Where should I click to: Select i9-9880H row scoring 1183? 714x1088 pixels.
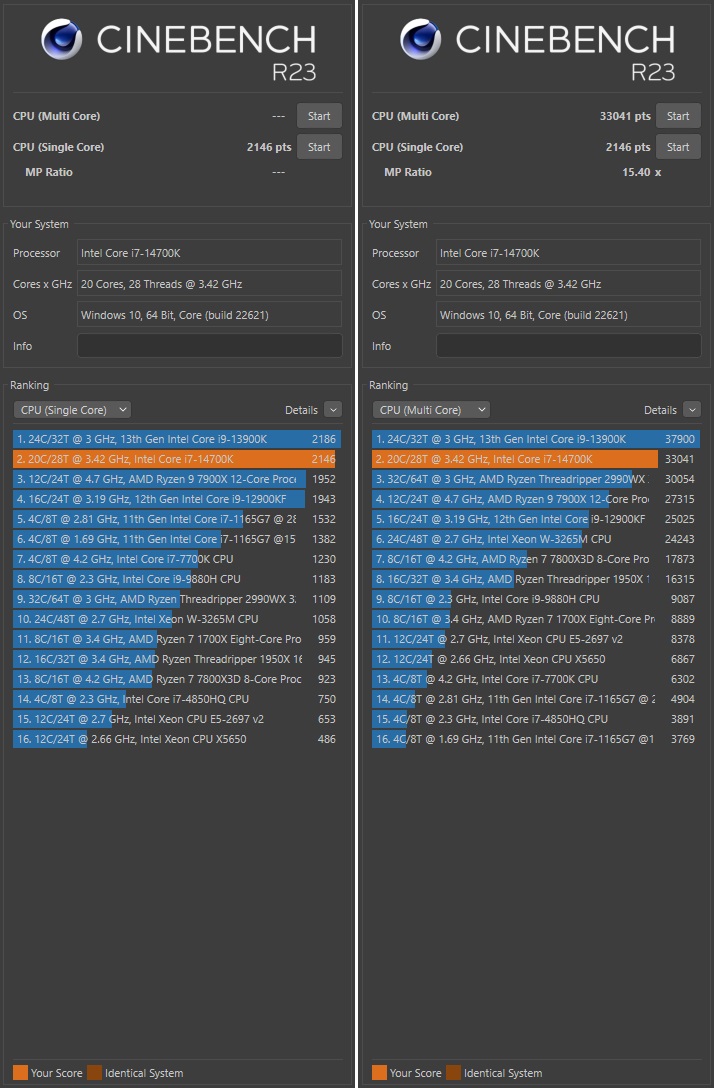176,579
